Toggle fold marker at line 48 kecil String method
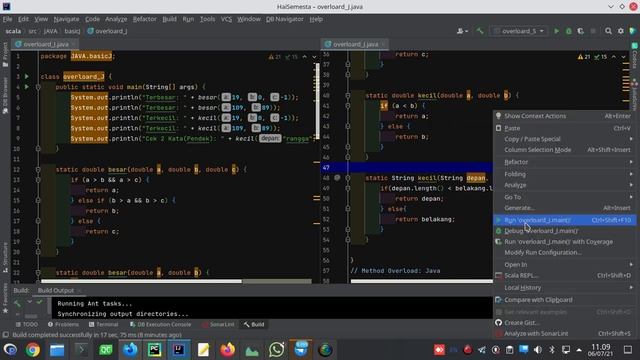The height and width of the screenshot is (360, 640). pos(348,178)
